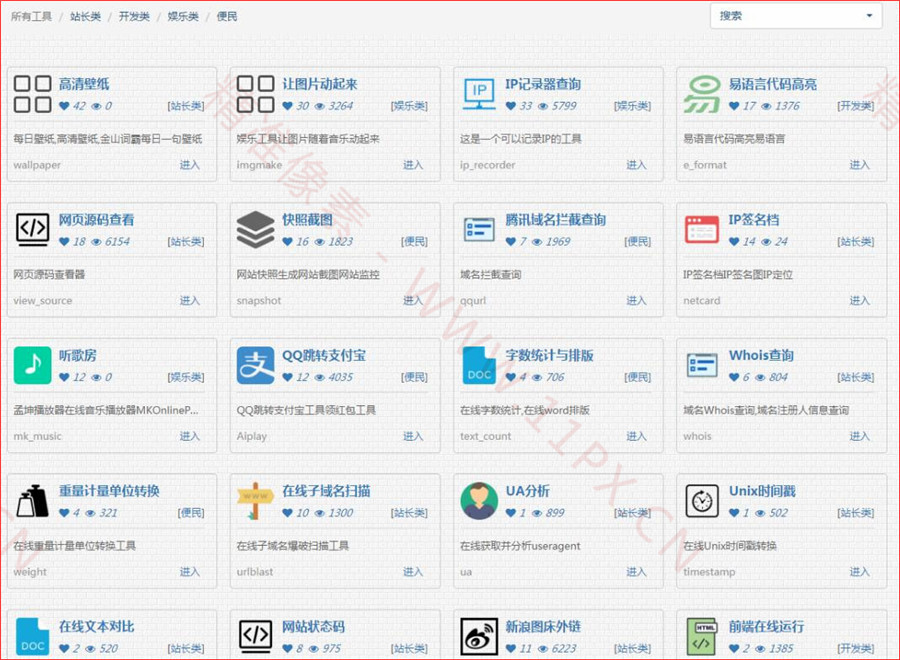Open the 新浪图床外链 title link
The image size is (900, 660).
[543, 627]
